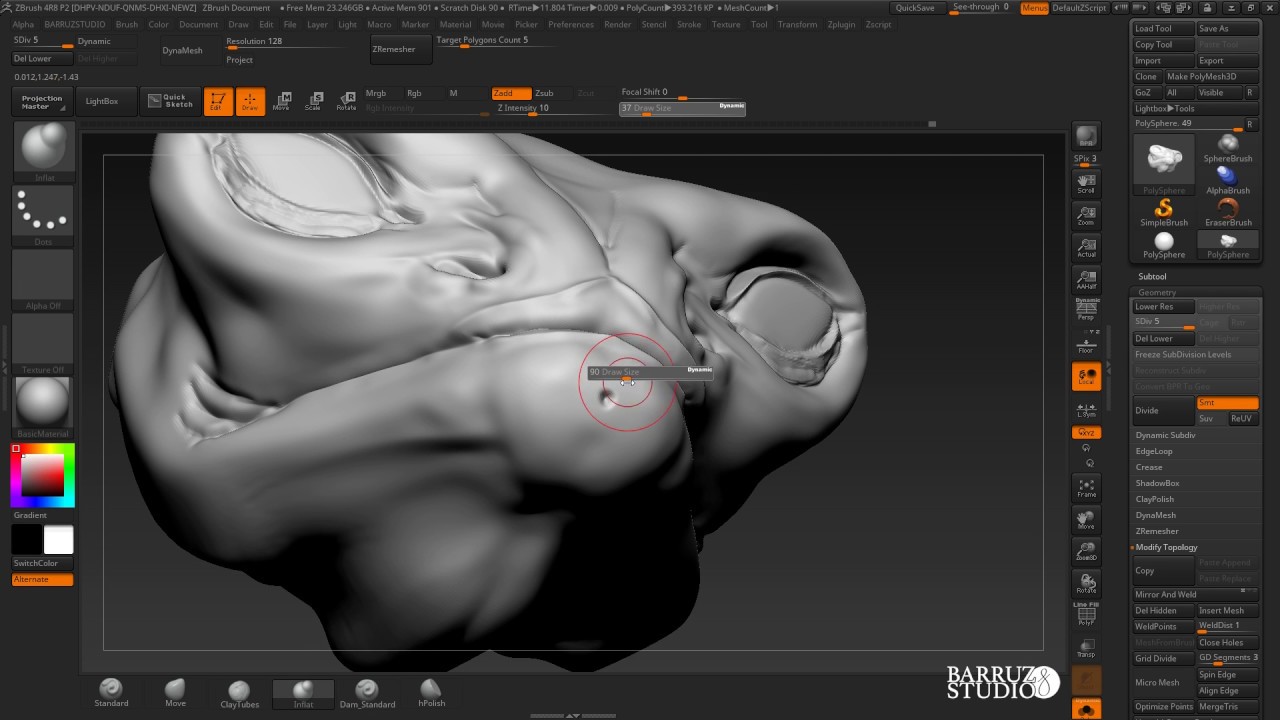Click the Close Holes button

point(1227,642)
